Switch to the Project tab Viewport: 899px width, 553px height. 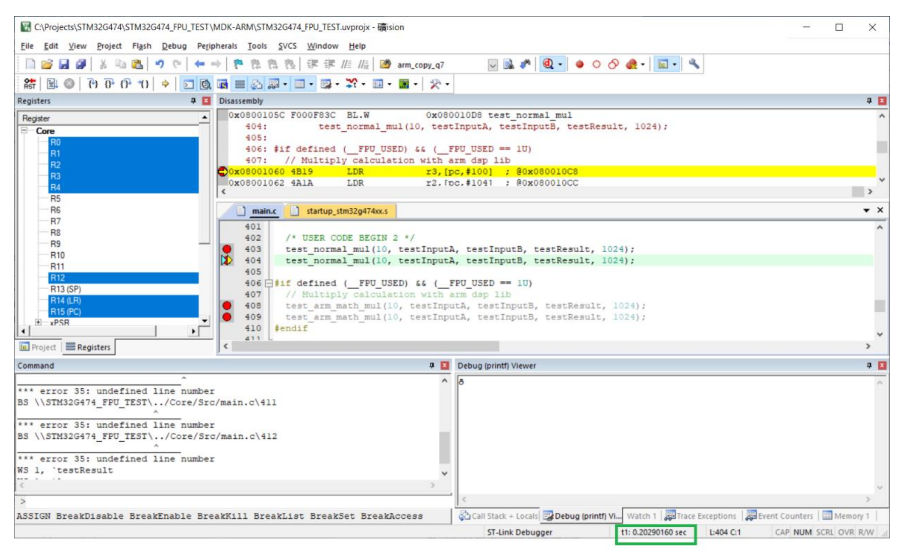coord(38,347)
